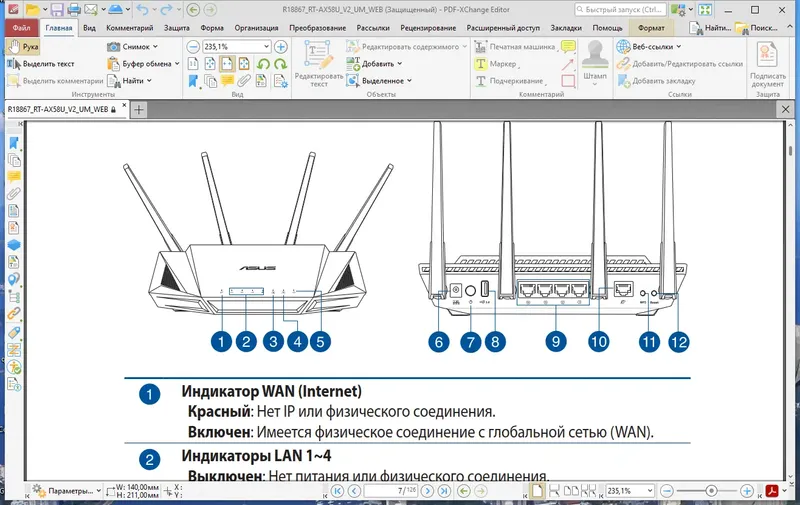
Task: Click the ribbon comments pane icon
Action: (x=227, y=81)
